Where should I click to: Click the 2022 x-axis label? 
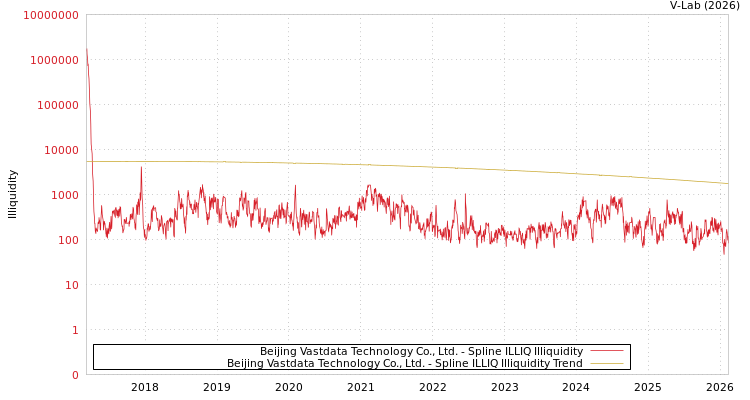[x=432, y=387]
